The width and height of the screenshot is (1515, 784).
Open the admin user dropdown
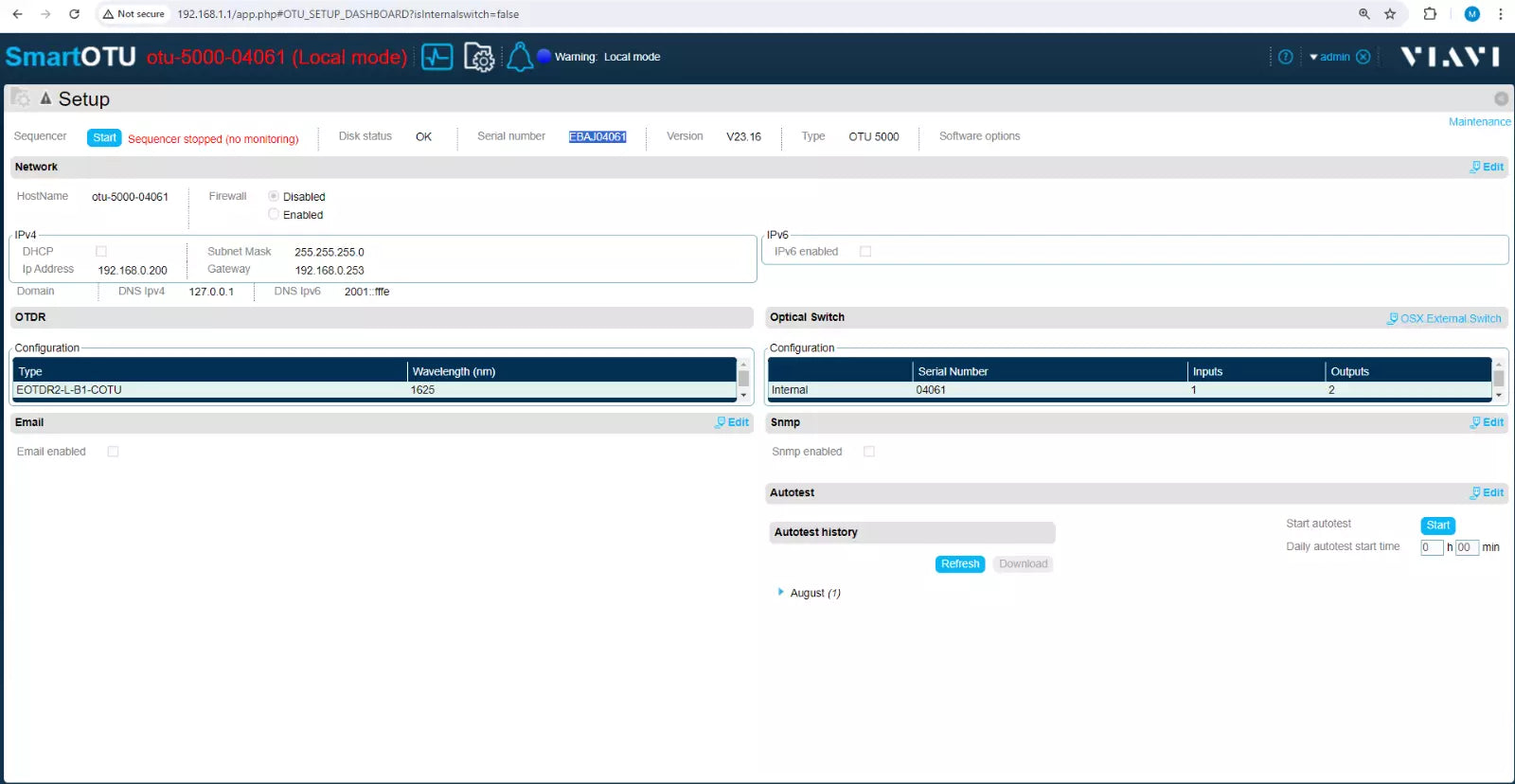pyautogui.click(x=1329, y=57)
